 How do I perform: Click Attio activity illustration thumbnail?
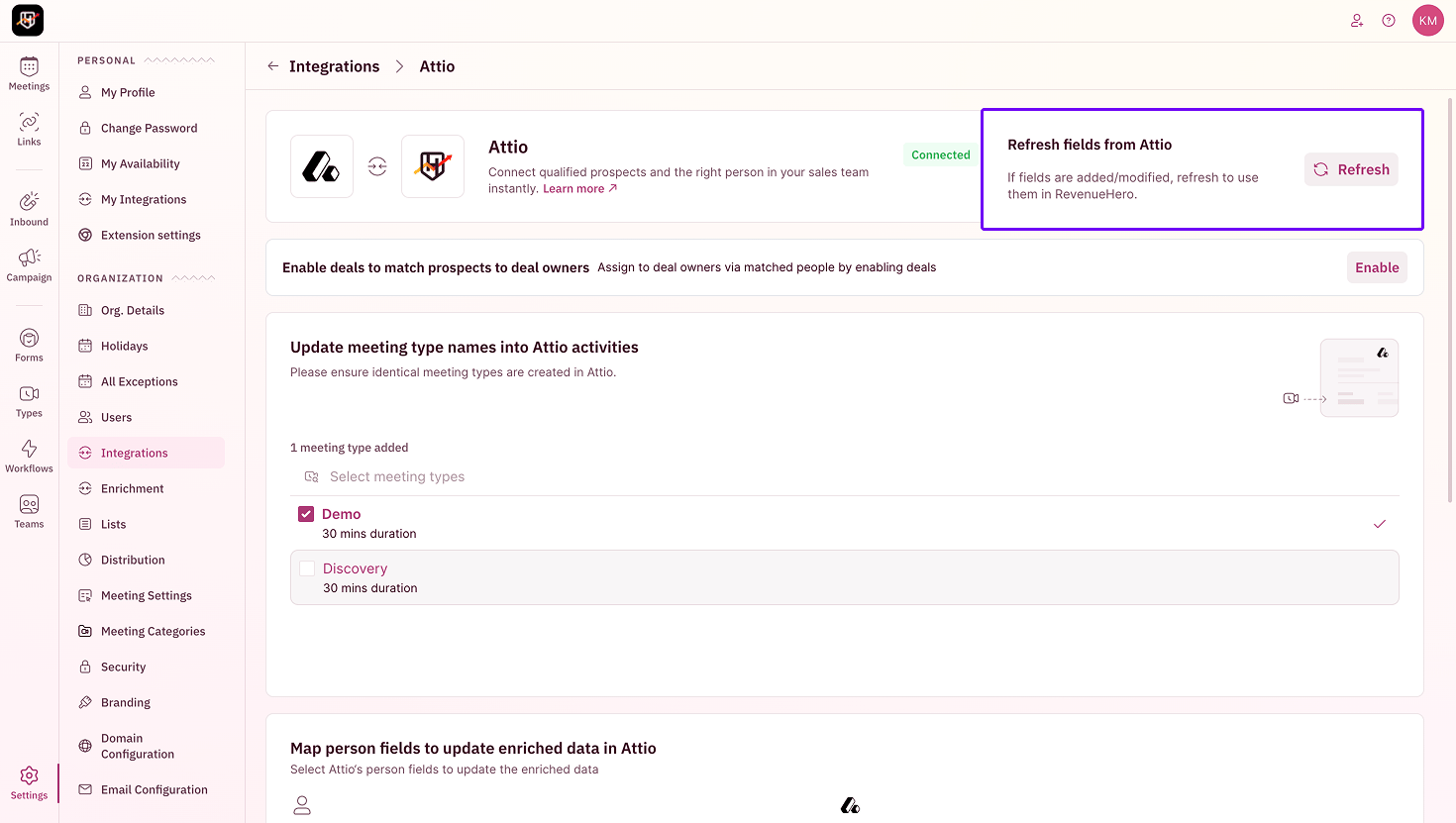pyautogui.click(x=1359, y=377)
